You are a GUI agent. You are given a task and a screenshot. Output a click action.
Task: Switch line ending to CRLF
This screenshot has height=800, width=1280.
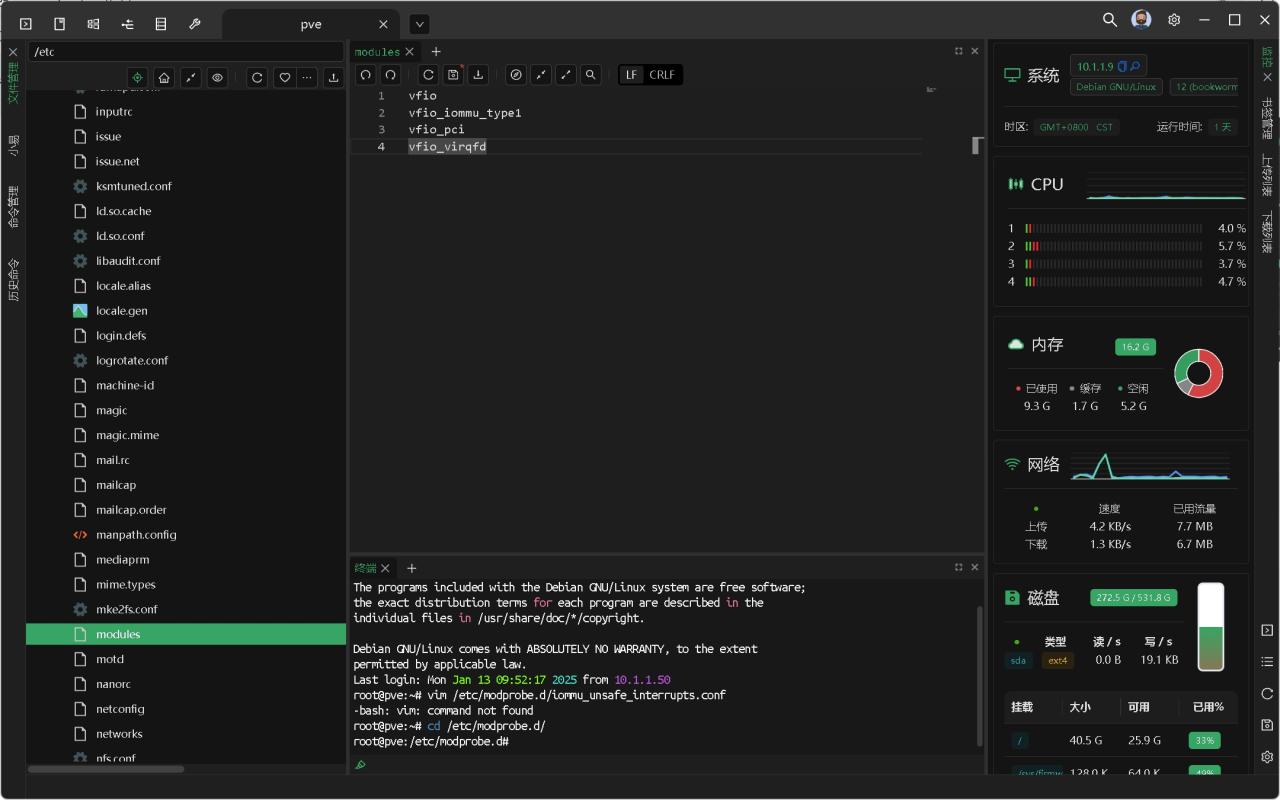click(661, 75)
